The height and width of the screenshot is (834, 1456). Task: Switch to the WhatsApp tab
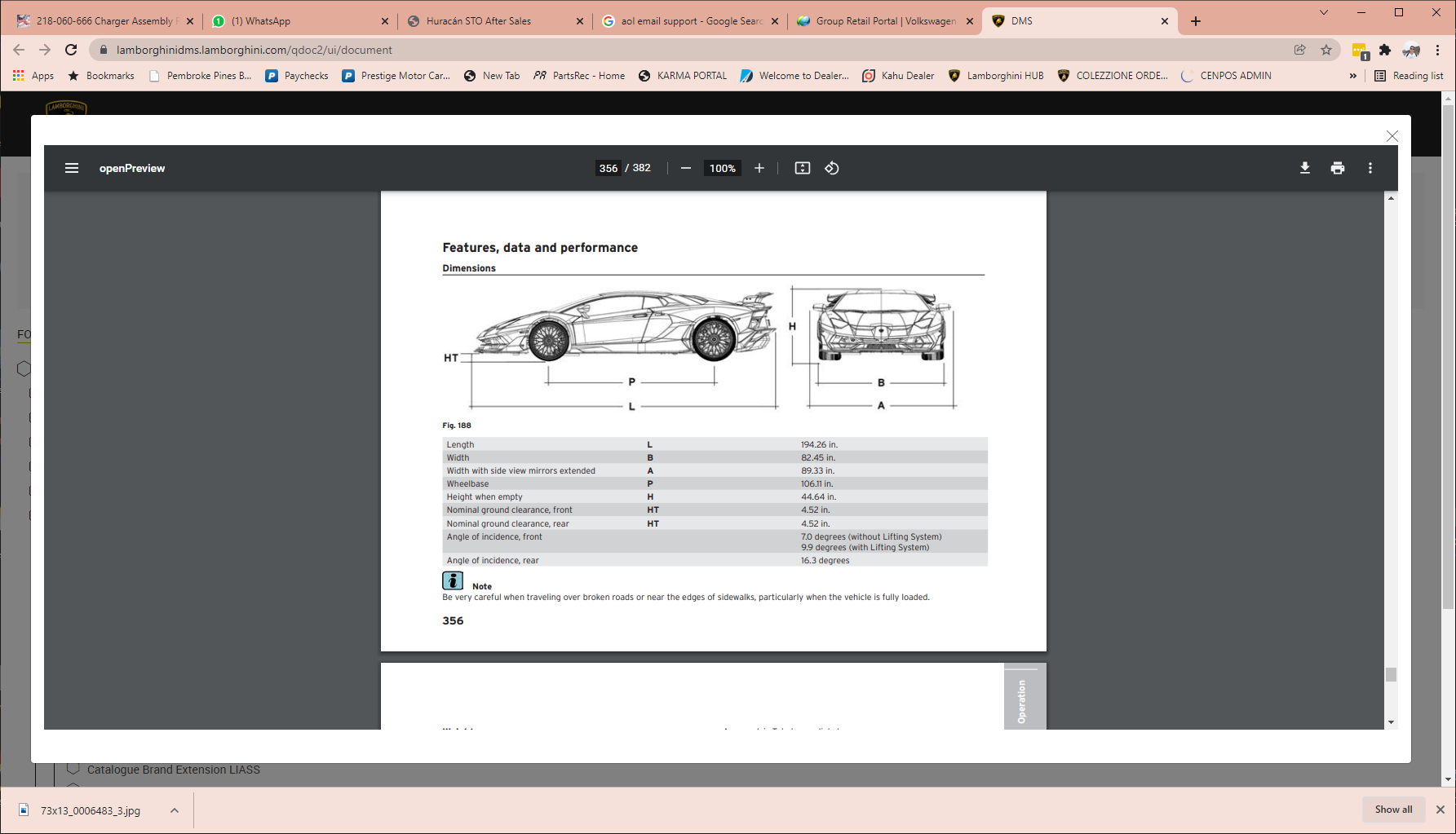261,21
